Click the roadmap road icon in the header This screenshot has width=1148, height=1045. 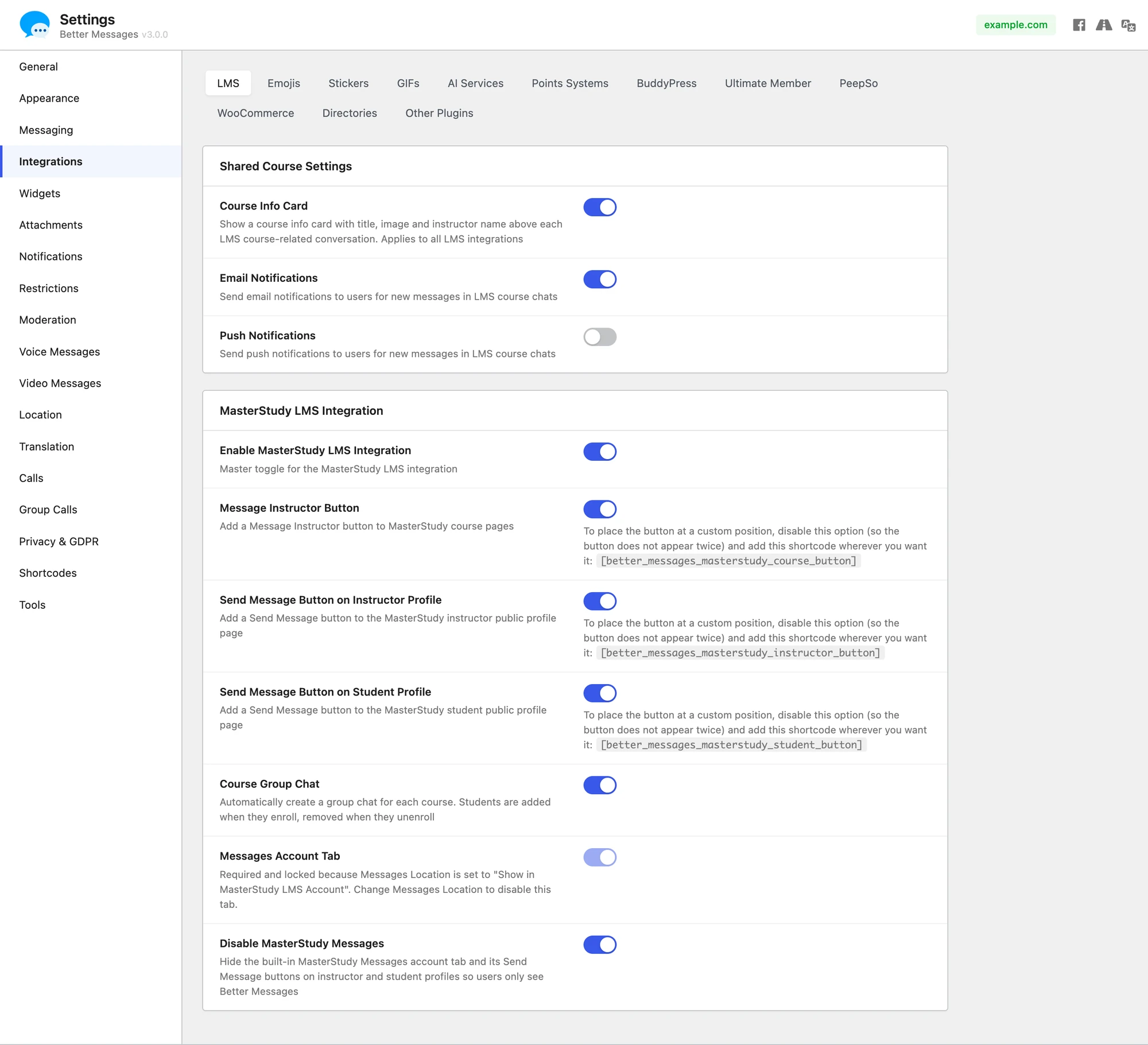(1104, 25)
